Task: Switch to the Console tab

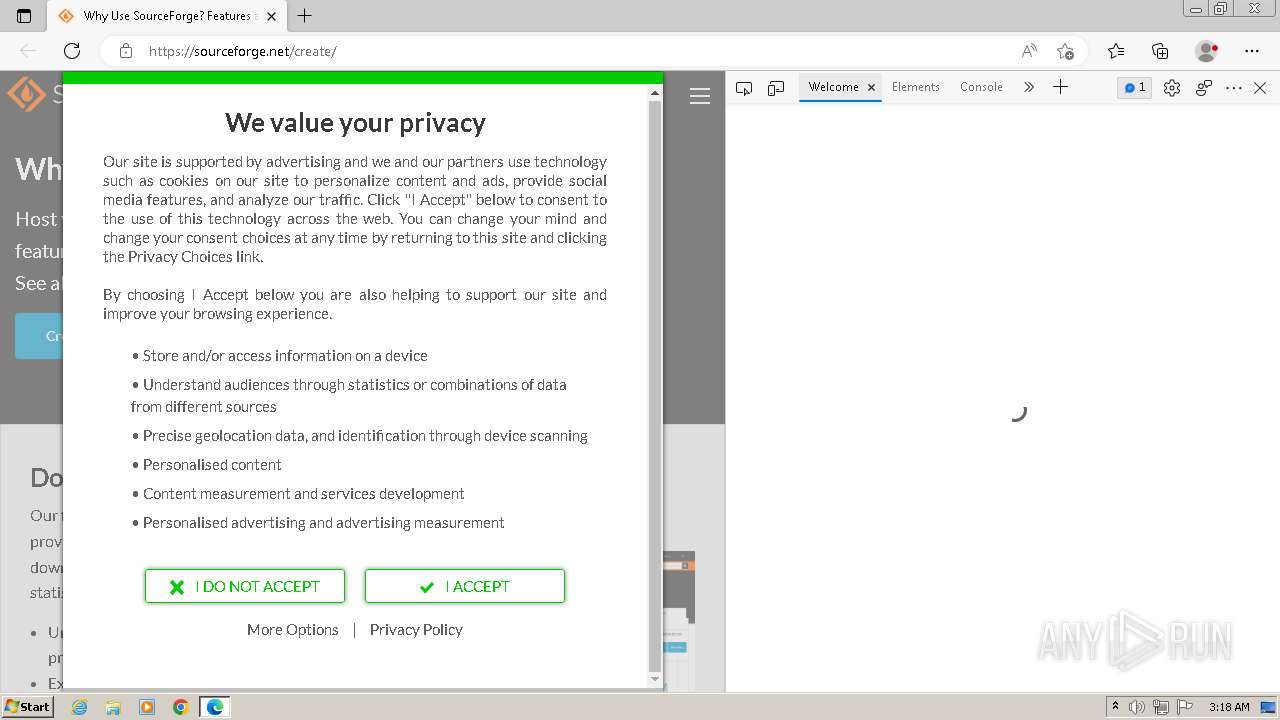Action: (x=981, y=87)
